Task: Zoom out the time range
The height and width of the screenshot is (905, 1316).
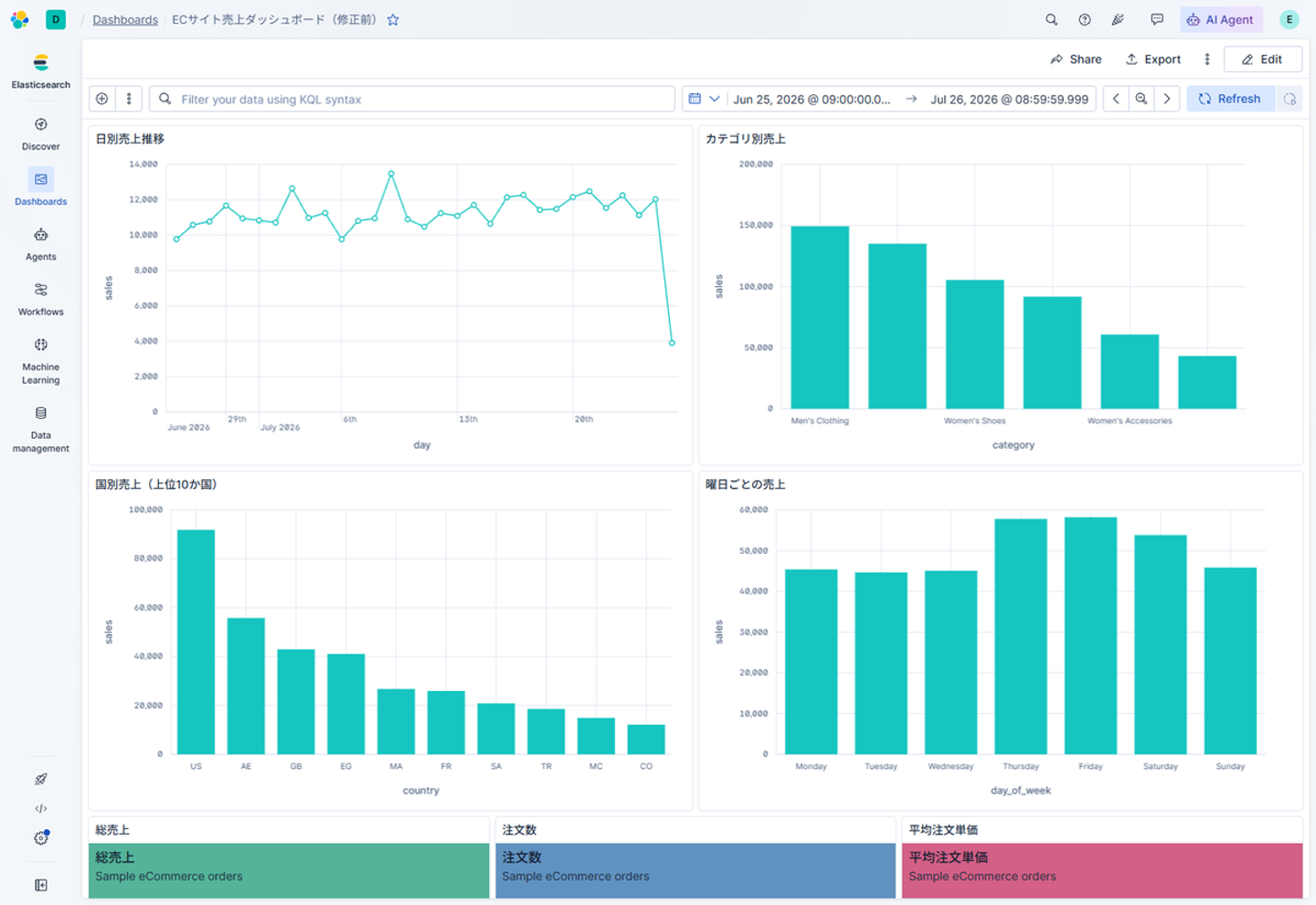Action: coord(1141,99)
